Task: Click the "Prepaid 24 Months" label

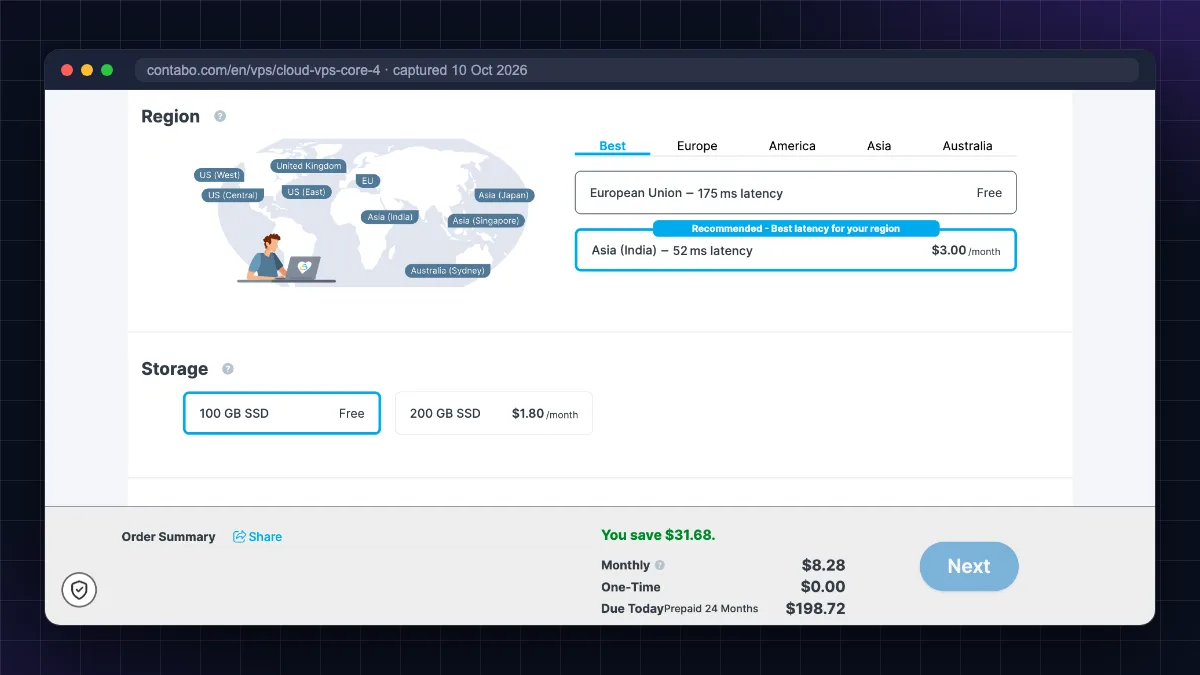Action: coord(711,608)
